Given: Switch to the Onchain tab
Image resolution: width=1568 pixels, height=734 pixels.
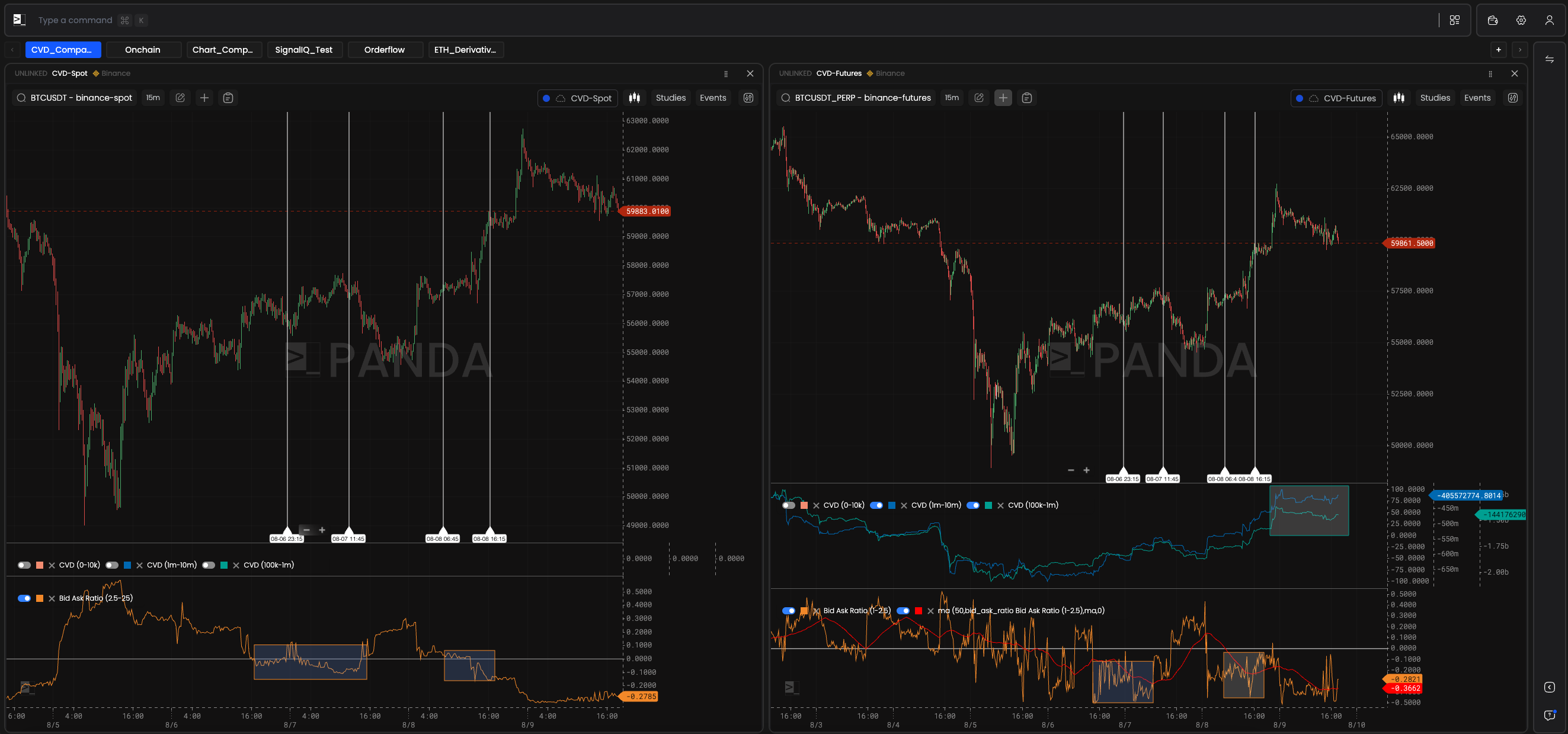Looking at the screenshot, I should point(142,50).
